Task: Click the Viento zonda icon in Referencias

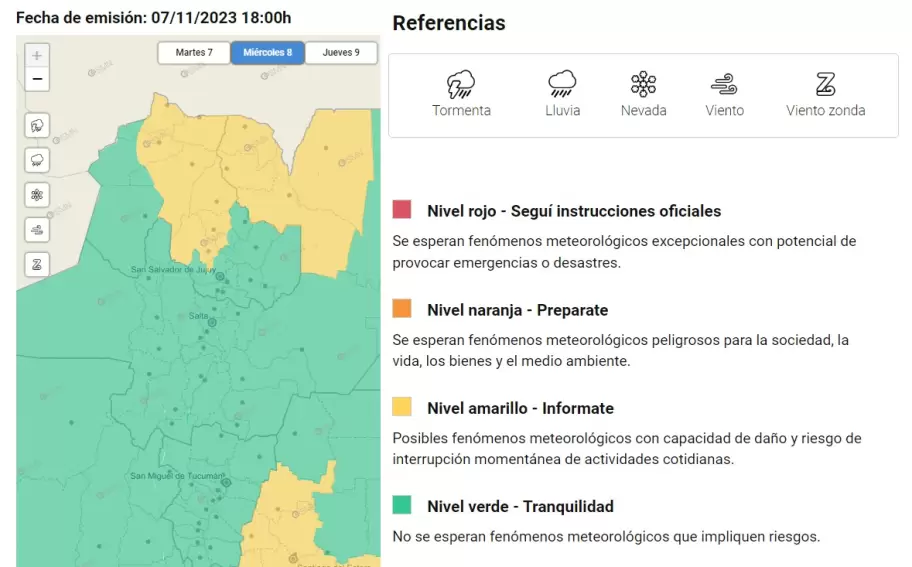Action: point(825,84)
